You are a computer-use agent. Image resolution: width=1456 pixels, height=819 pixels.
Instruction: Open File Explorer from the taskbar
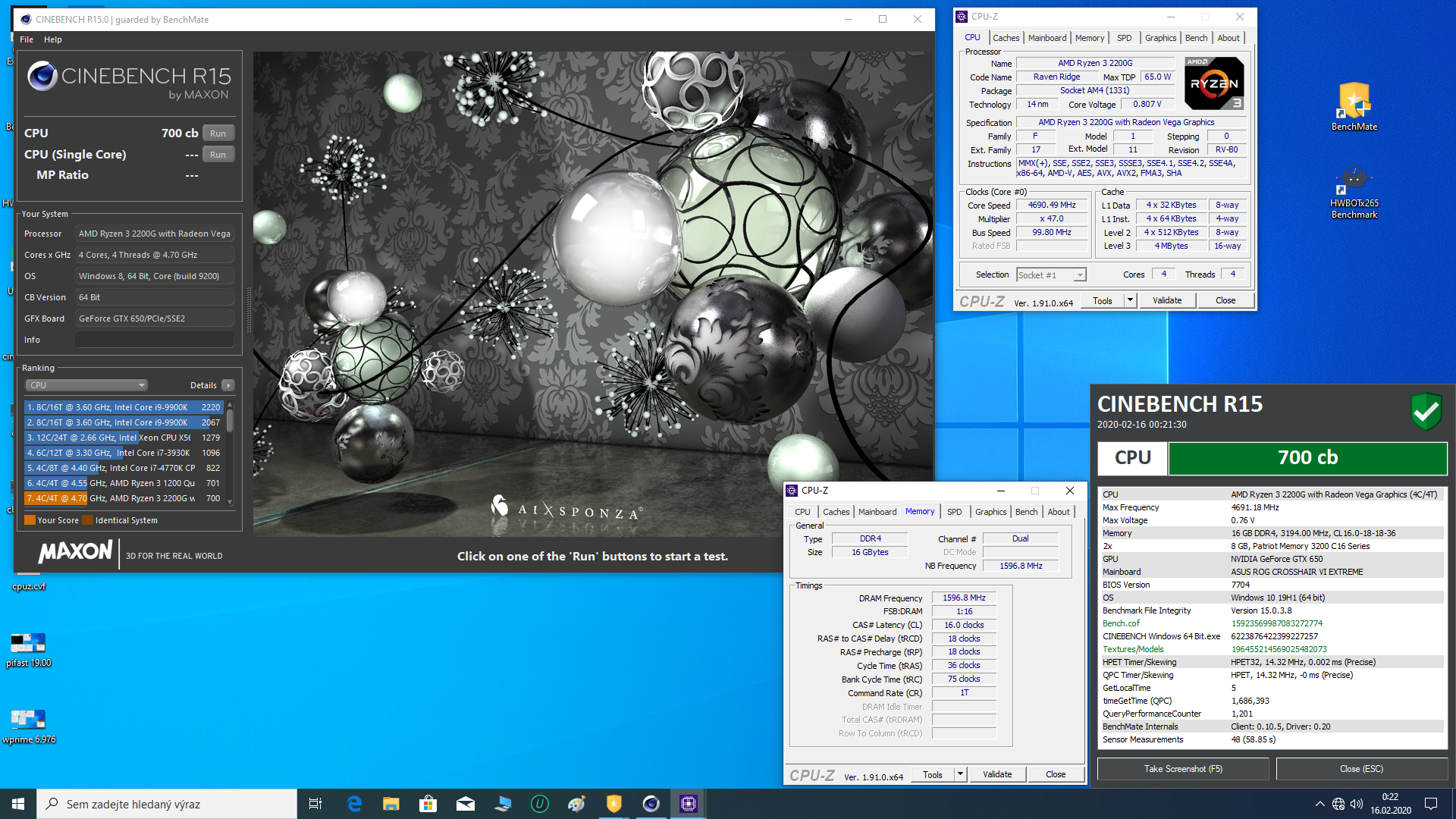click(391, 804)
